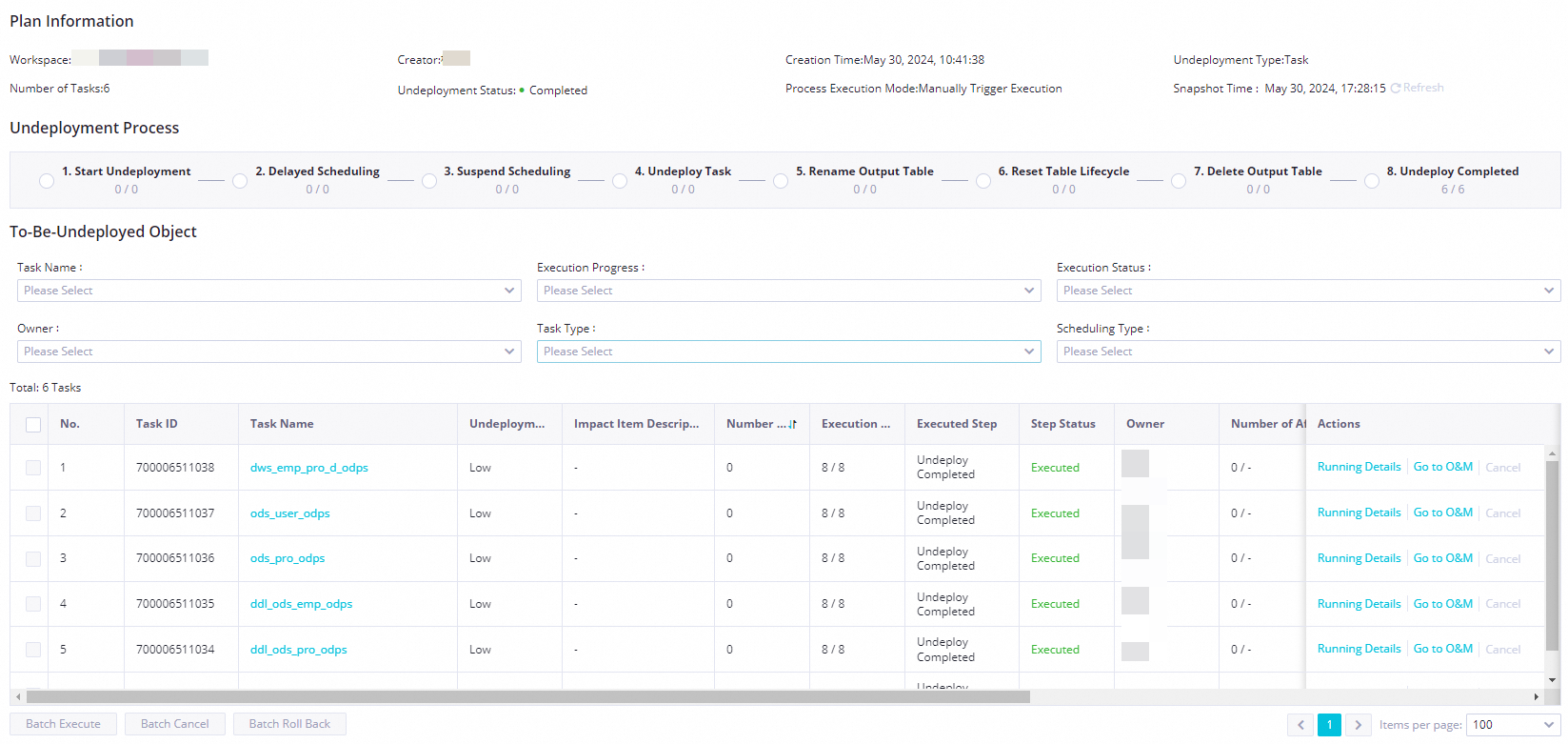
Task: Open Running Details for task 700006511034
Action: [1360, 649]
